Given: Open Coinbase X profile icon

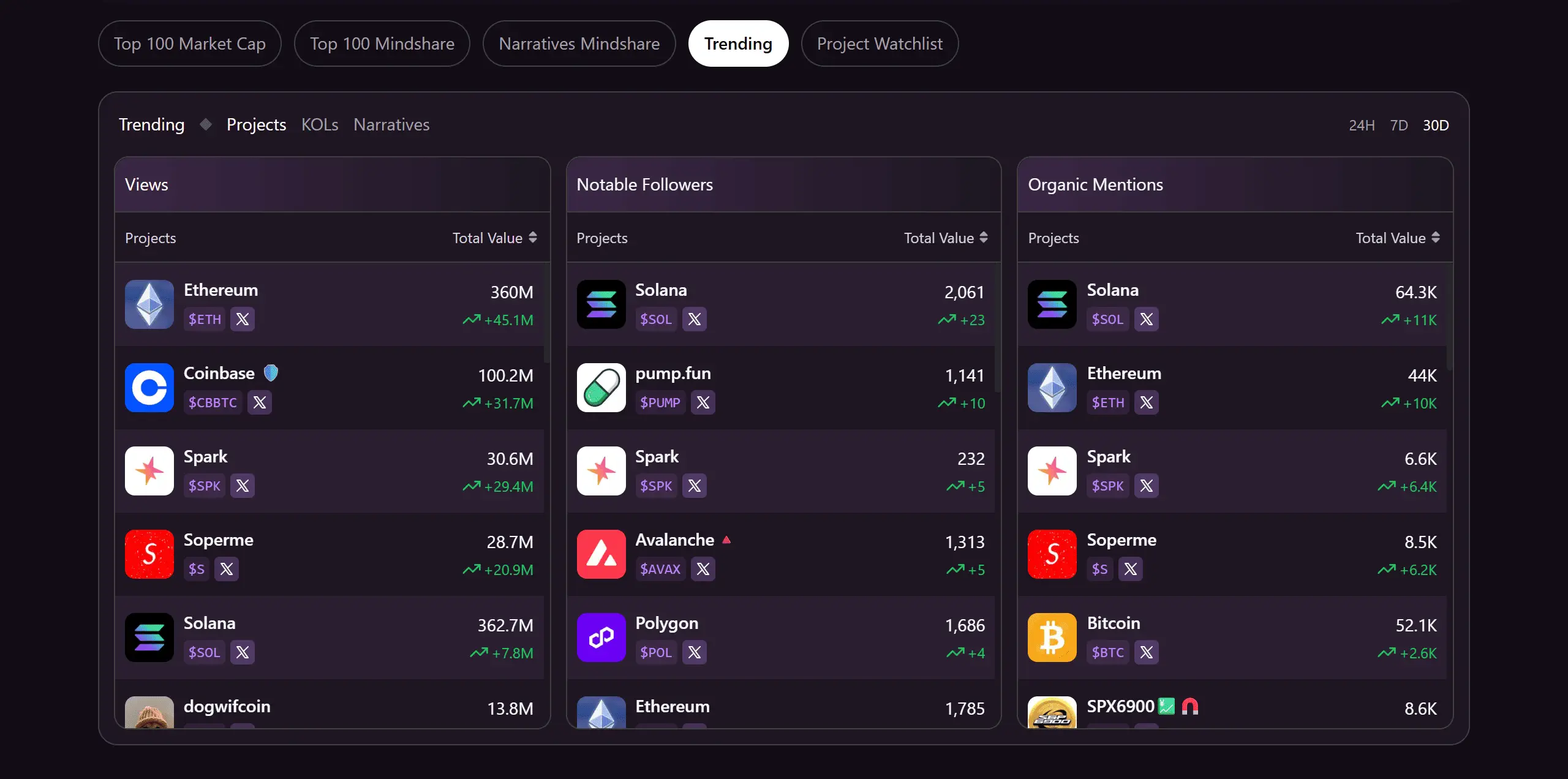Looking at the screenshot, I should pos(260,402).
